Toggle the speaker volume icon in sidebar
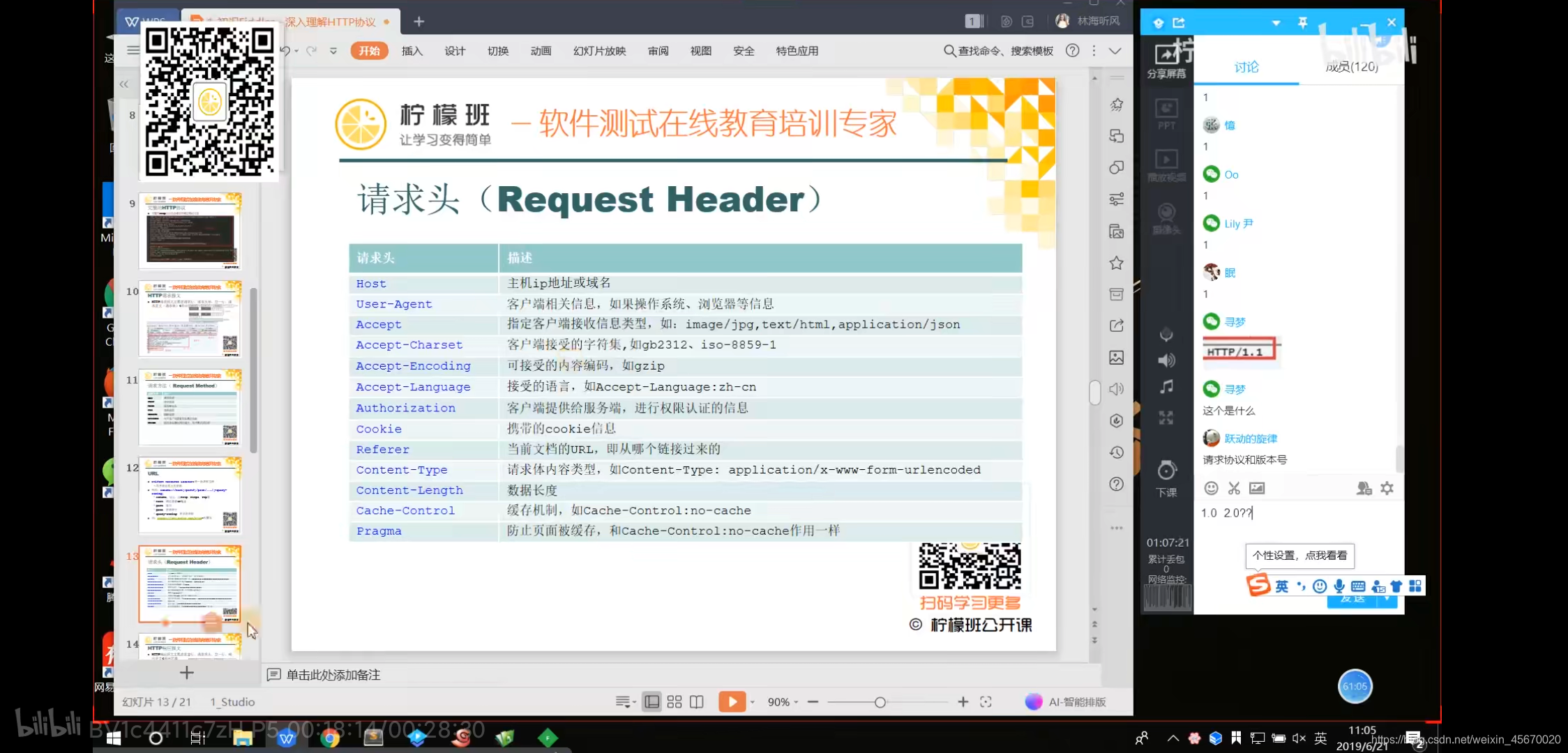The height and width of the screenshot is (753, 1568). 1166,360
